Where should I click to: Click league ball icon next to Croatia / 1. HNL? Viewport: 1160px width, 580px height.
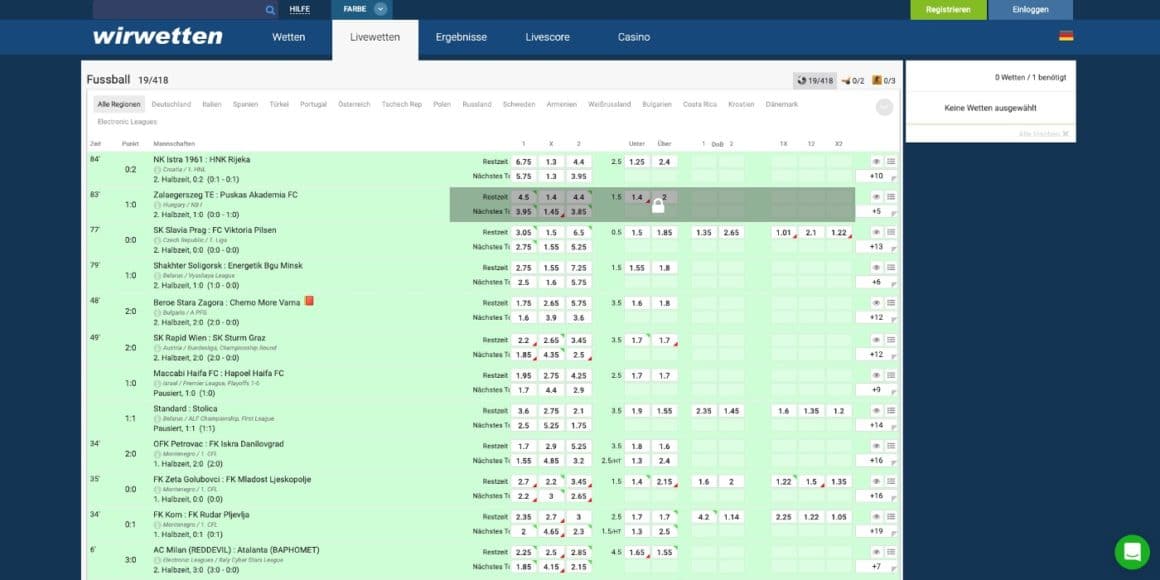pyautogui.click(x=157, y=169)
